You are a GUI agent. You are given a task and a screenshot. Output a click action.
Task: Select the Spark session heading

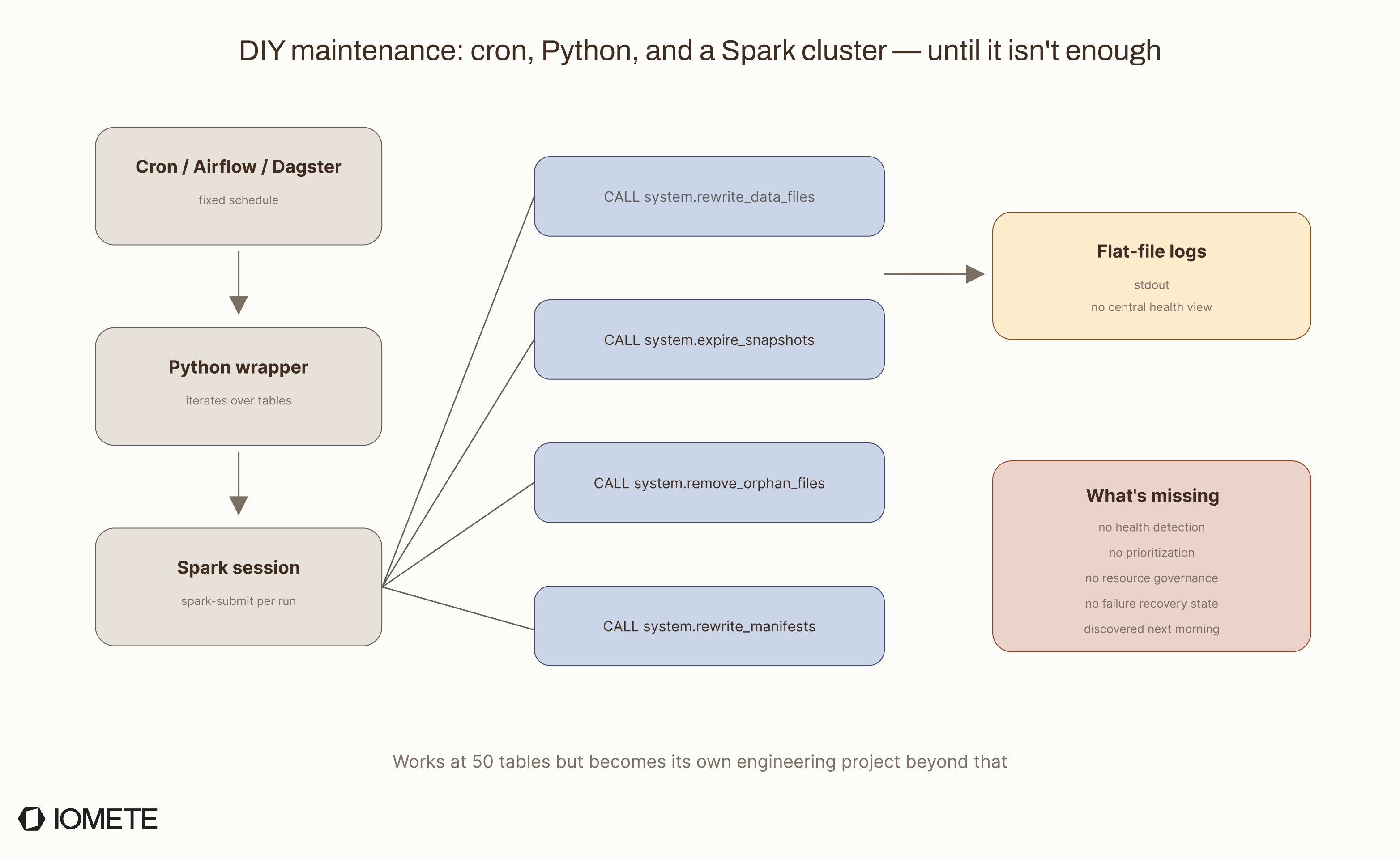click(239, 568)
